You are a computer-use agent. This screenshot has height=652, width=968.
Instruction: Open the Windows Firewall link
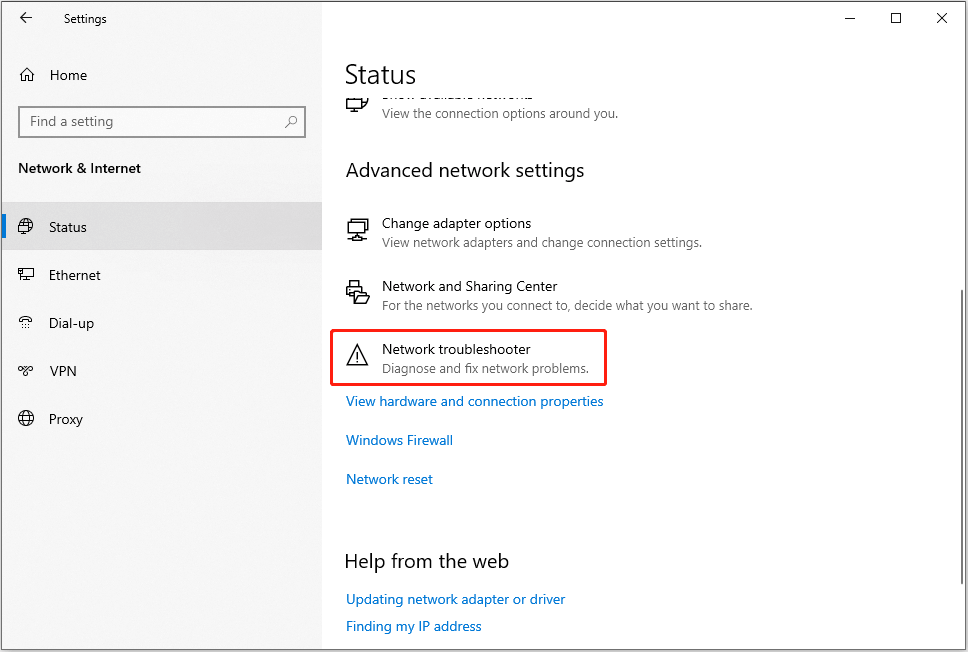click(399, 440)
